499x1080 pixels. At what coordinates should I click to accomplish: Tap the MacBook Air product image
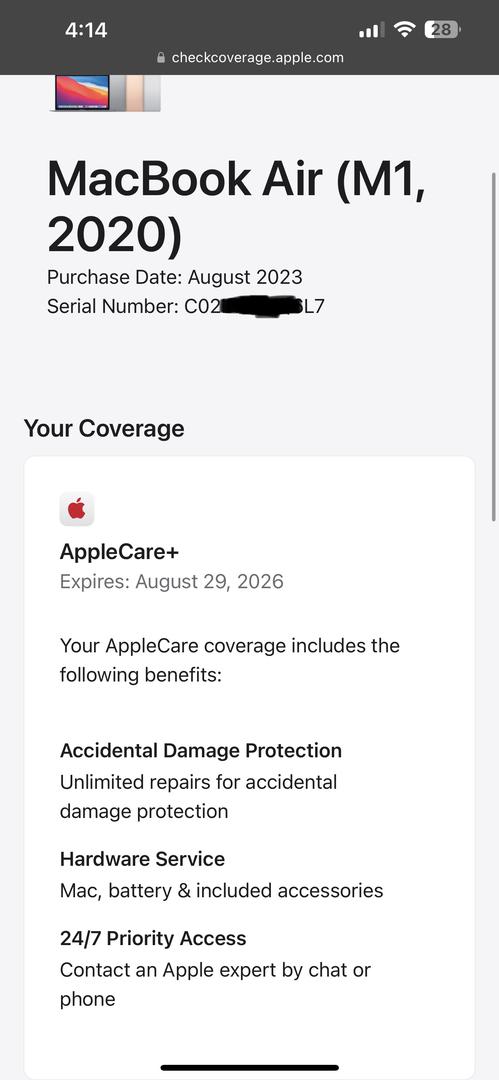(107, 93)
